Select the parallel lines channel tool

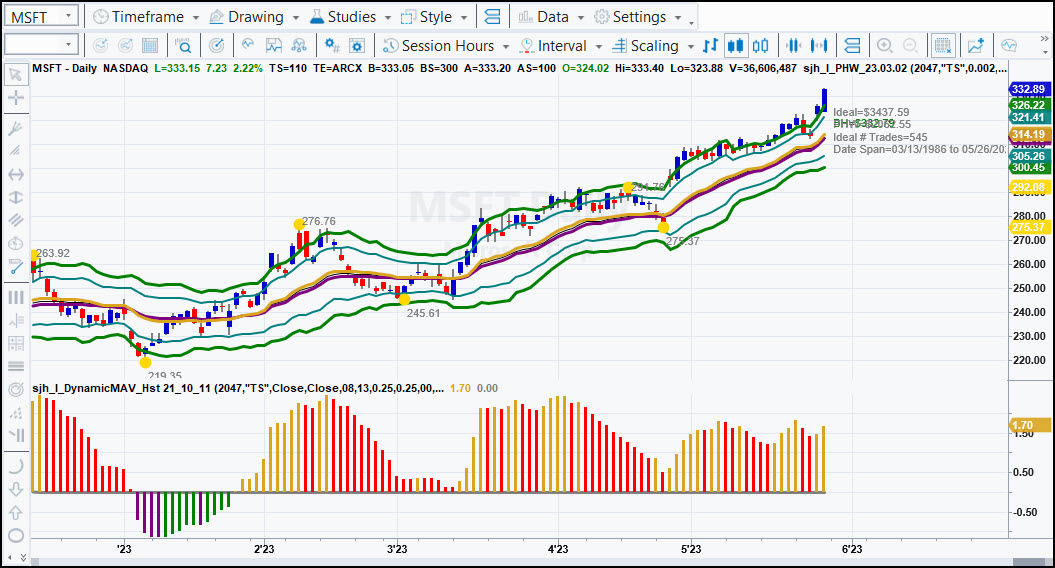[15, 220]
